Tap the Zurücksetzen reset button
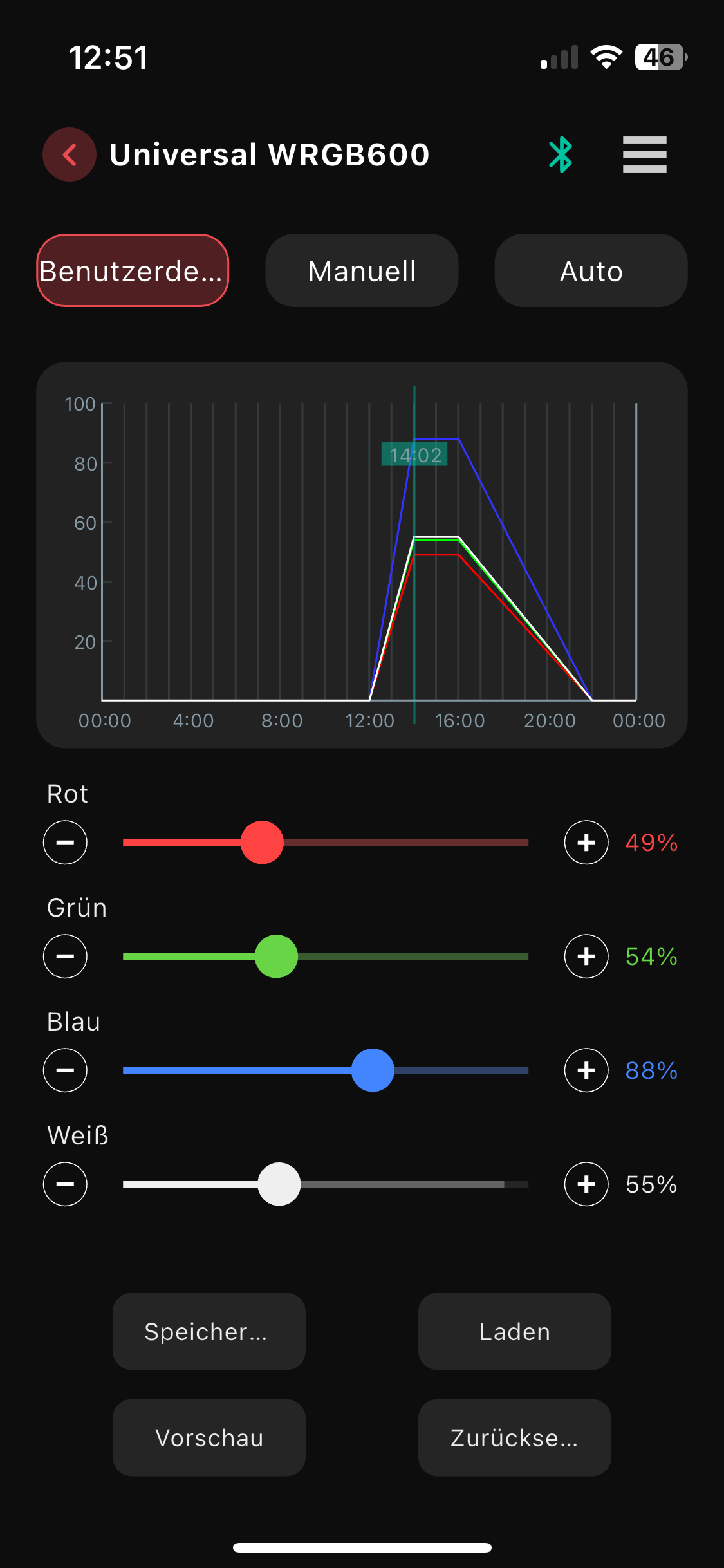Image resolution: width=724 pixels, height=1568 pixels. pyautogui.click(x=514, y=1438)
